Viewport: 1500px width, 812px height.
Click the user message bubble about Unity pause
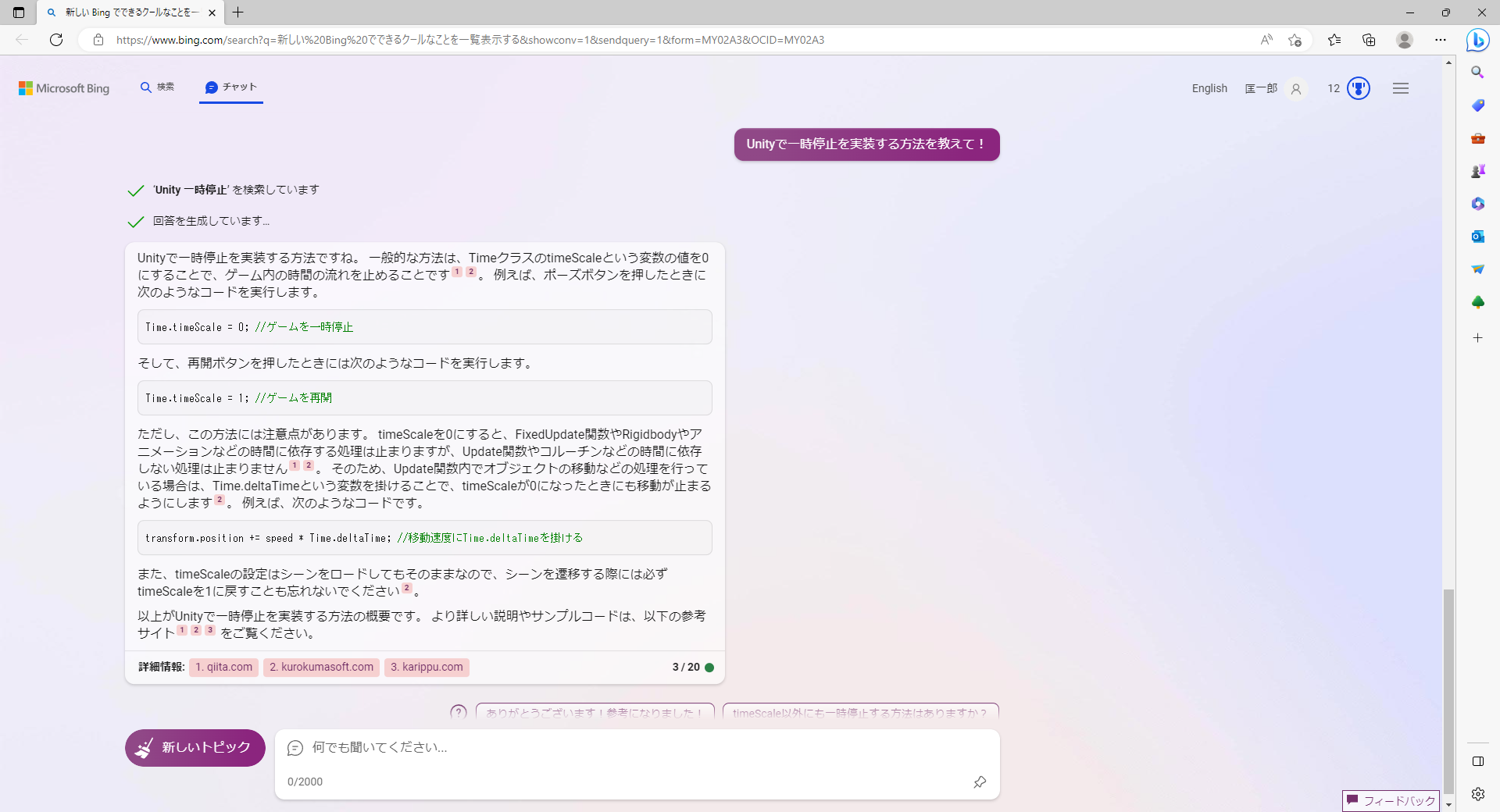point(866,144)
